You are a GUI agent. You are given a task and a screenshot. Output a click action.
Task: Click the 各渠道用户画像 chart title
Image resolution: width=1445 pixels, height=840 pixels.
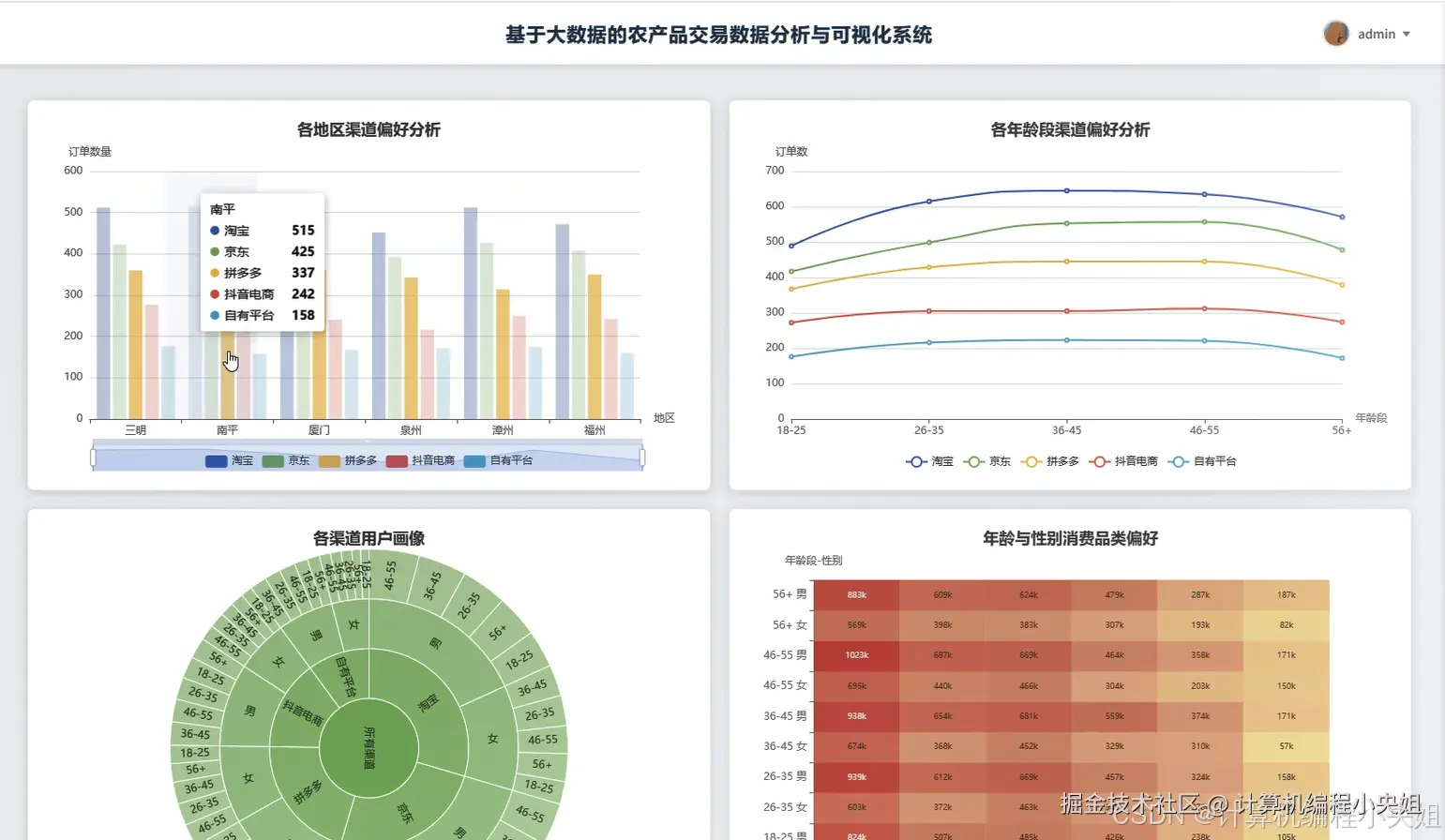coord(369,538)
